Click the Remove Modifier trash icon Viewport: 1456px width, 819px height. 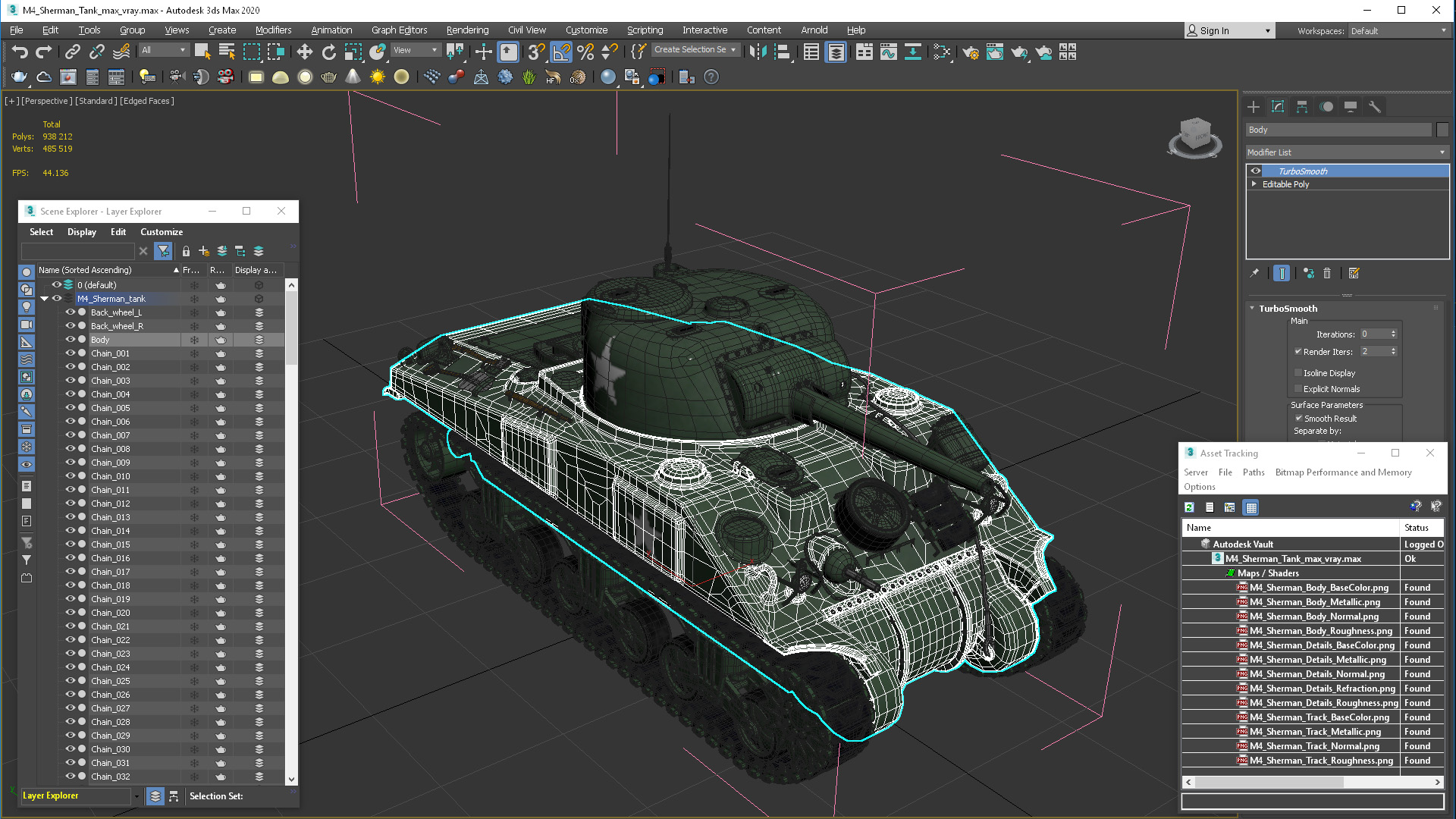tap(1327, 273)
